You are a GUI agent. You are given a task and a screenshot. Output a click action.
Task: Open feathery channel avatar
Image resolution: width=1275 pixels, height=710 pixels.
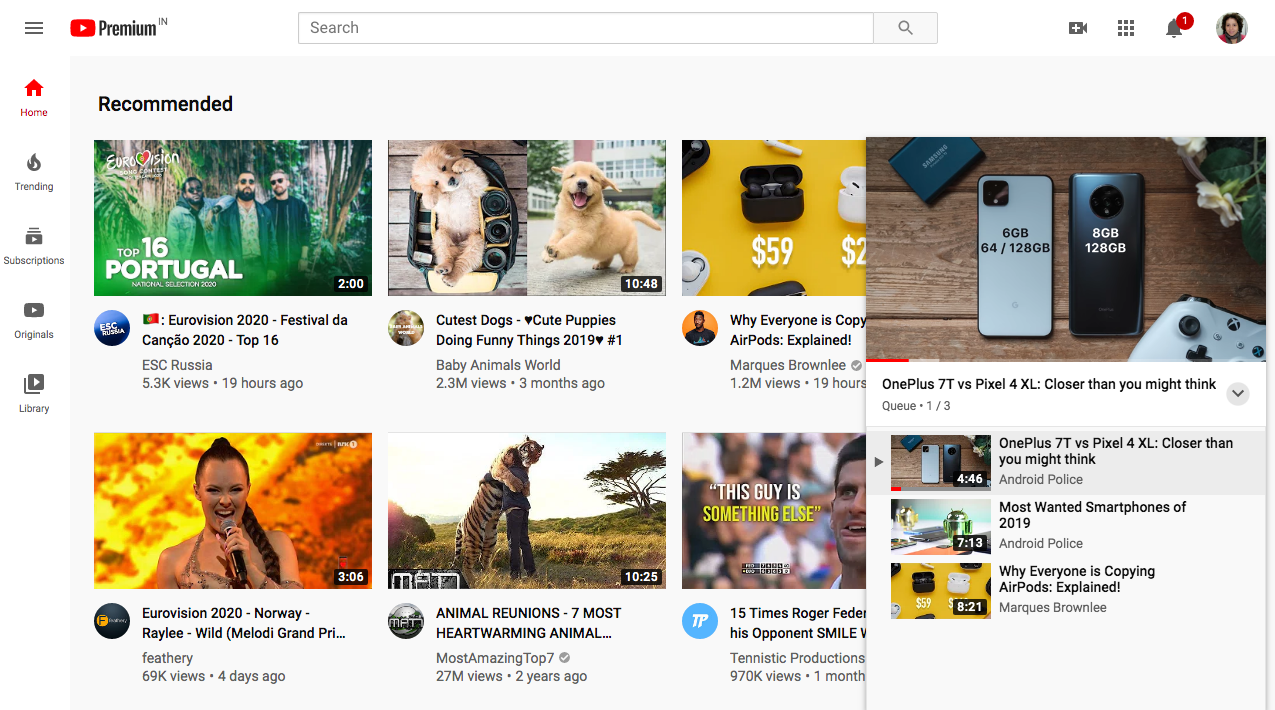(112, 621)
